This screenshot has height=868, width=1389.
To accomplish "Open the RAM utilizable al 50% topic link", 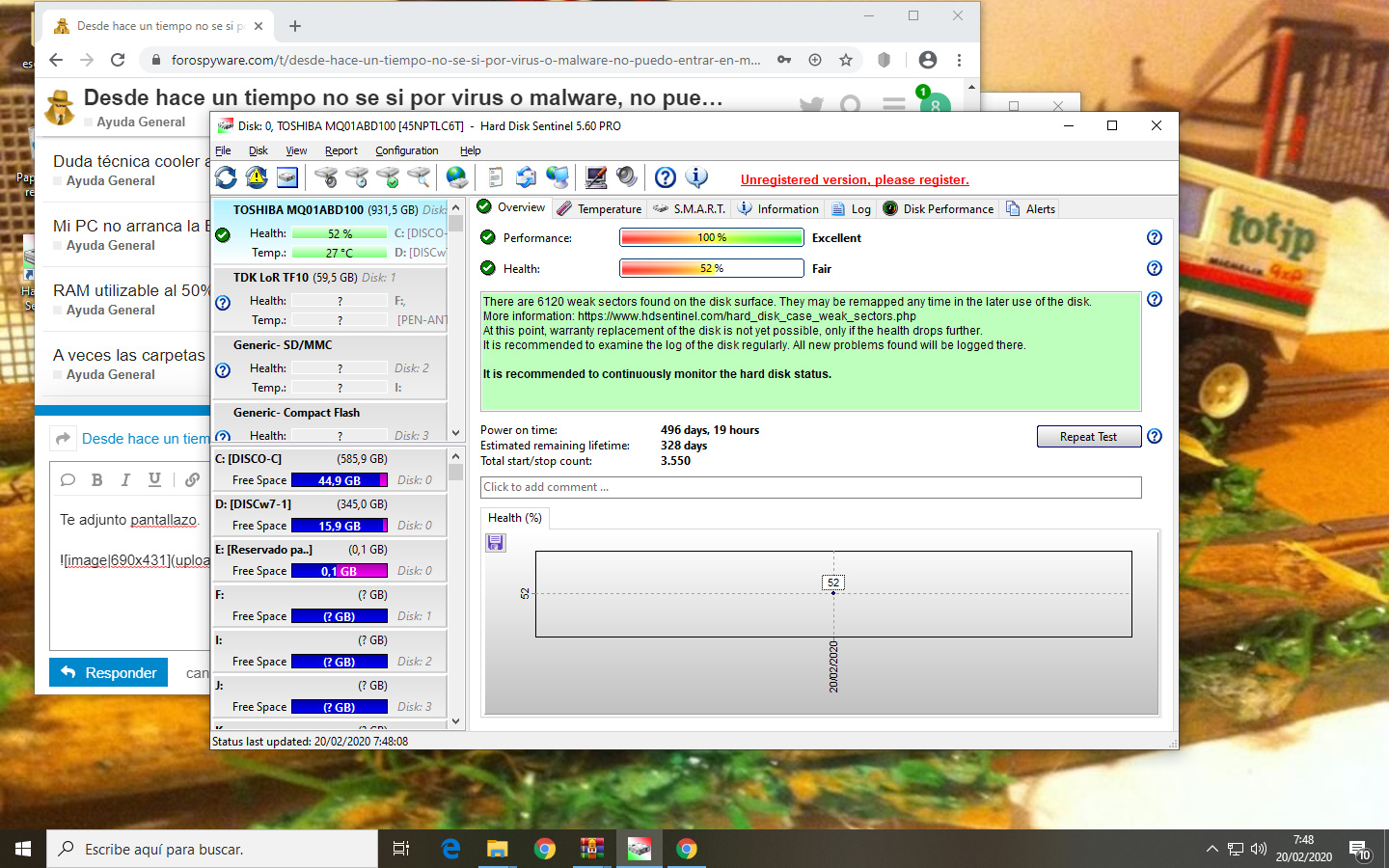I will pos(131,290).
